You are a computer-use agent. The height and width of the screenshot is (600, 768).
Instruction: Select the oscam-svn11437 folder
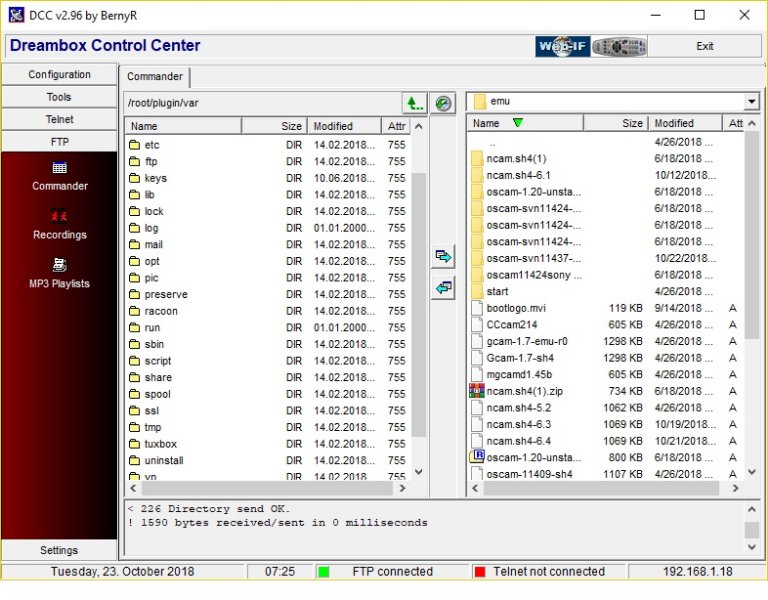[605, 258]
